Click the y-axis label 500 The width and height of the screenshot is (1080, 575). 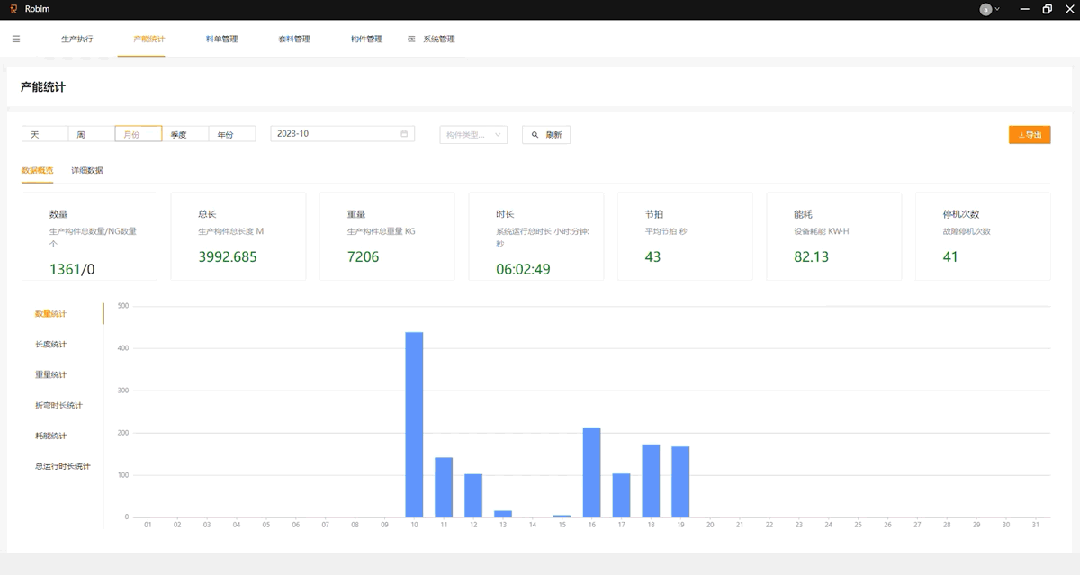click(x=123, y=306)
